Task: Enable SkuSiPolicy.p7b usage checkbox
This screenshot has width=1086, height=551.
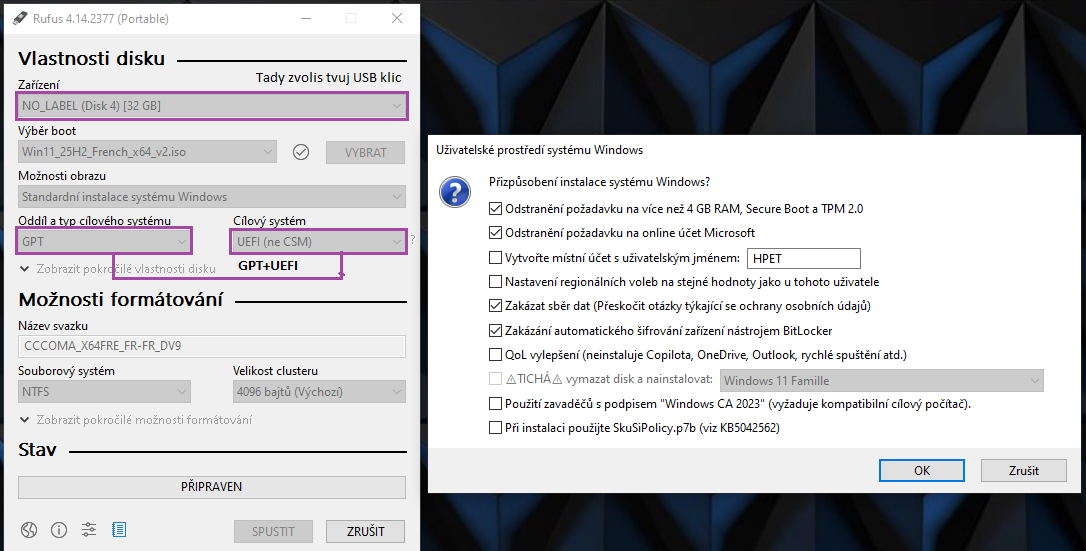Action: click(495, 428)
